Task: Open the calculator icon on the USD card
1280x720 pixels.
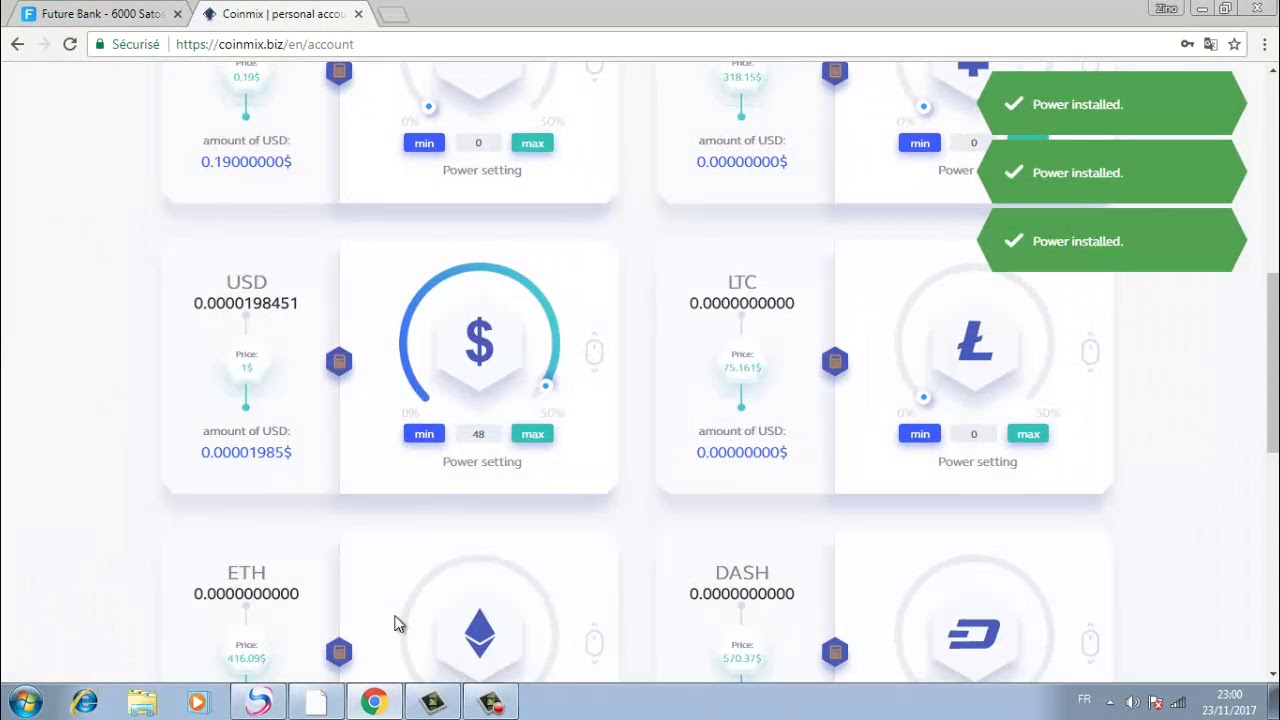Action: [x=339, y=361]
